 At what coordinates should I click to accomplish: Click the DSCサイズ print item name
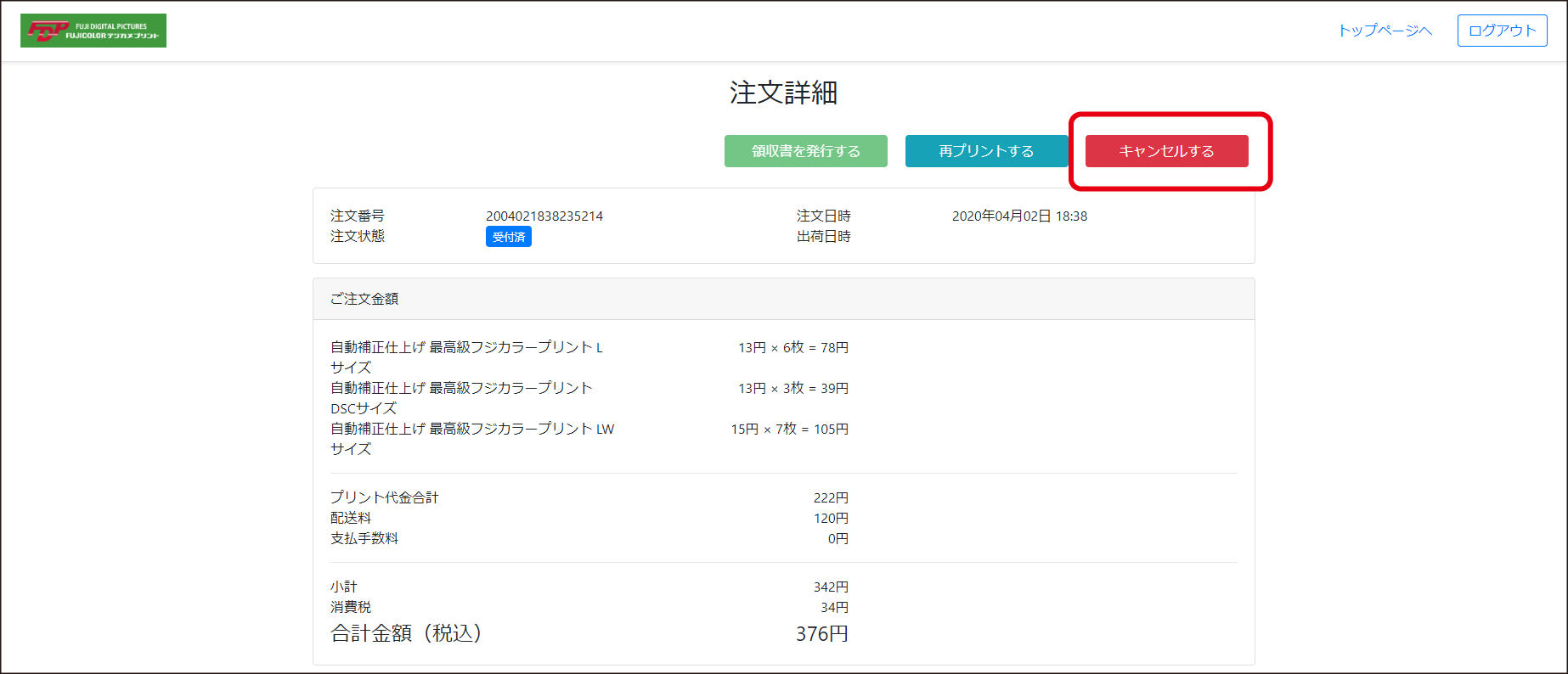point(461,398)
